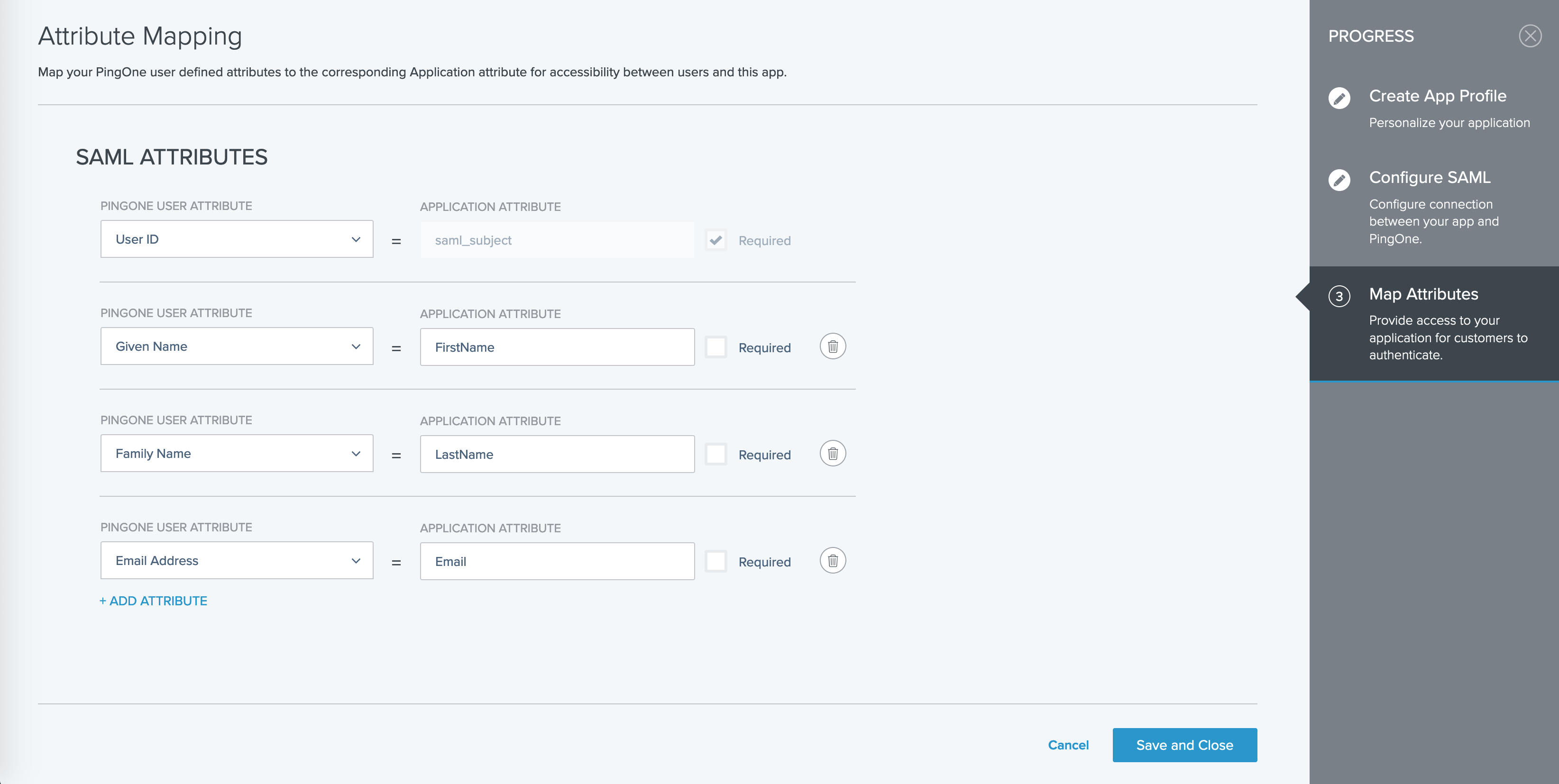Click the Configure SAML pencil icon
The height and width of the screenshot is (784, 1559).
(1339, 180)
